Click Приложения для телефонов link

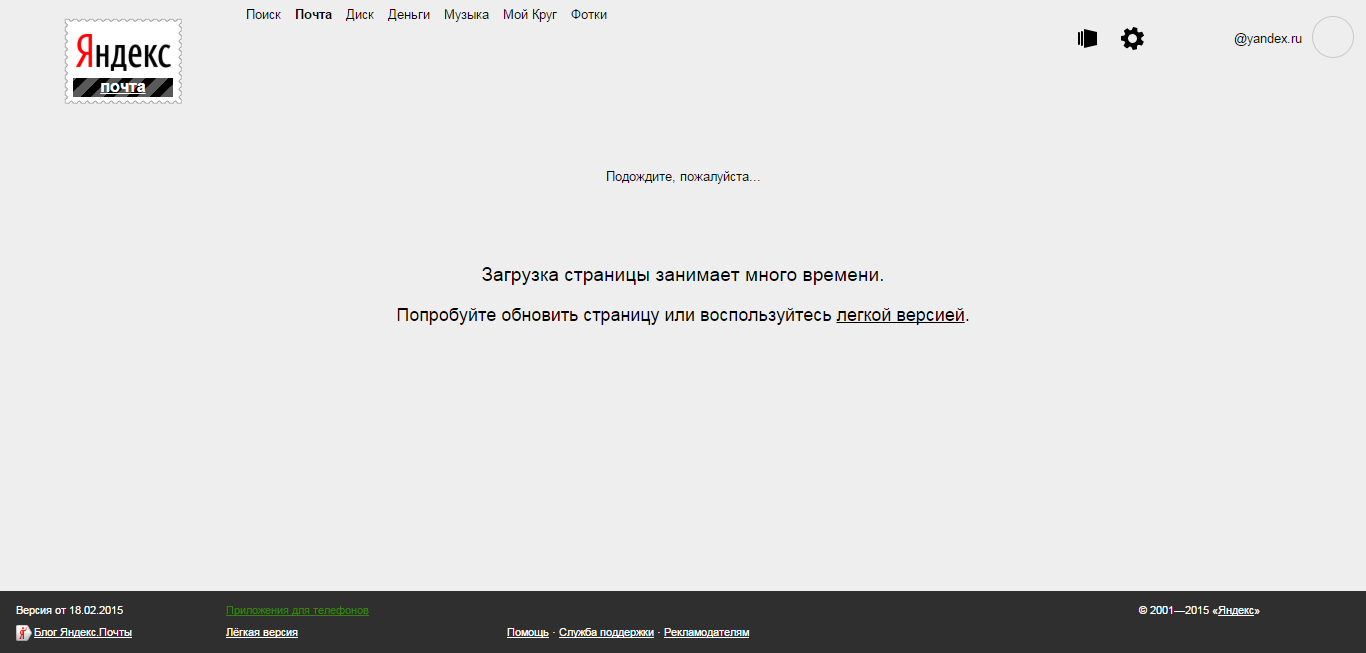(x=297, y=610)
